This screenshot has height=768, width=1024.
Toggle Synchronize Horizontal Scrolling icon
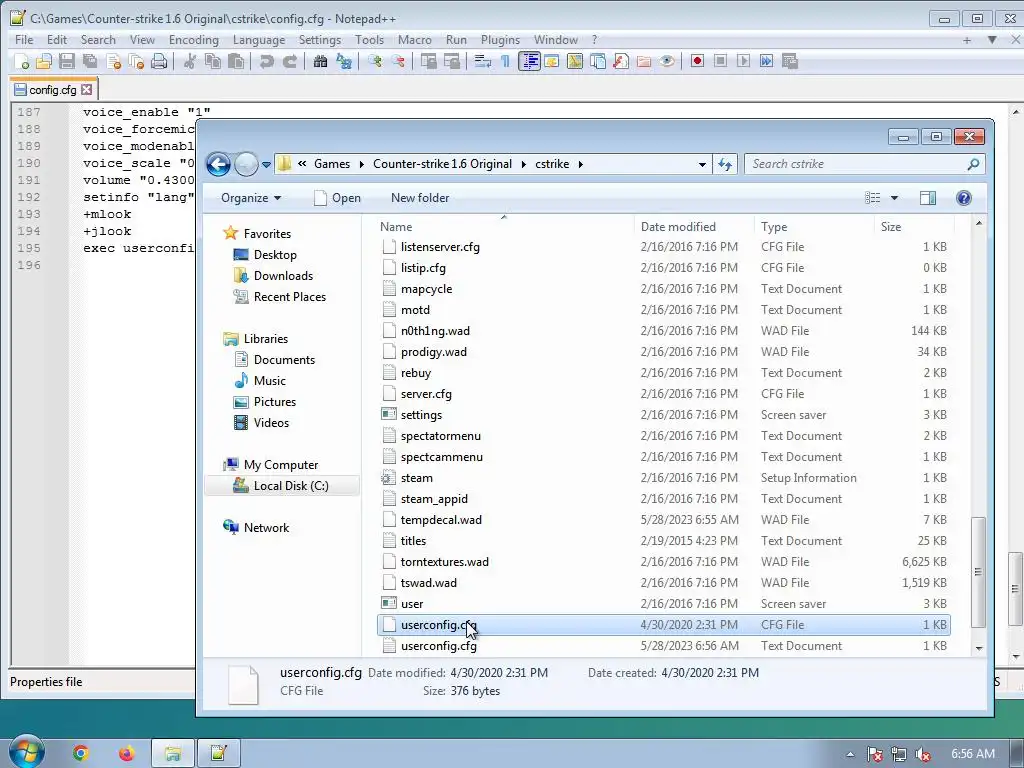point(452,61)
